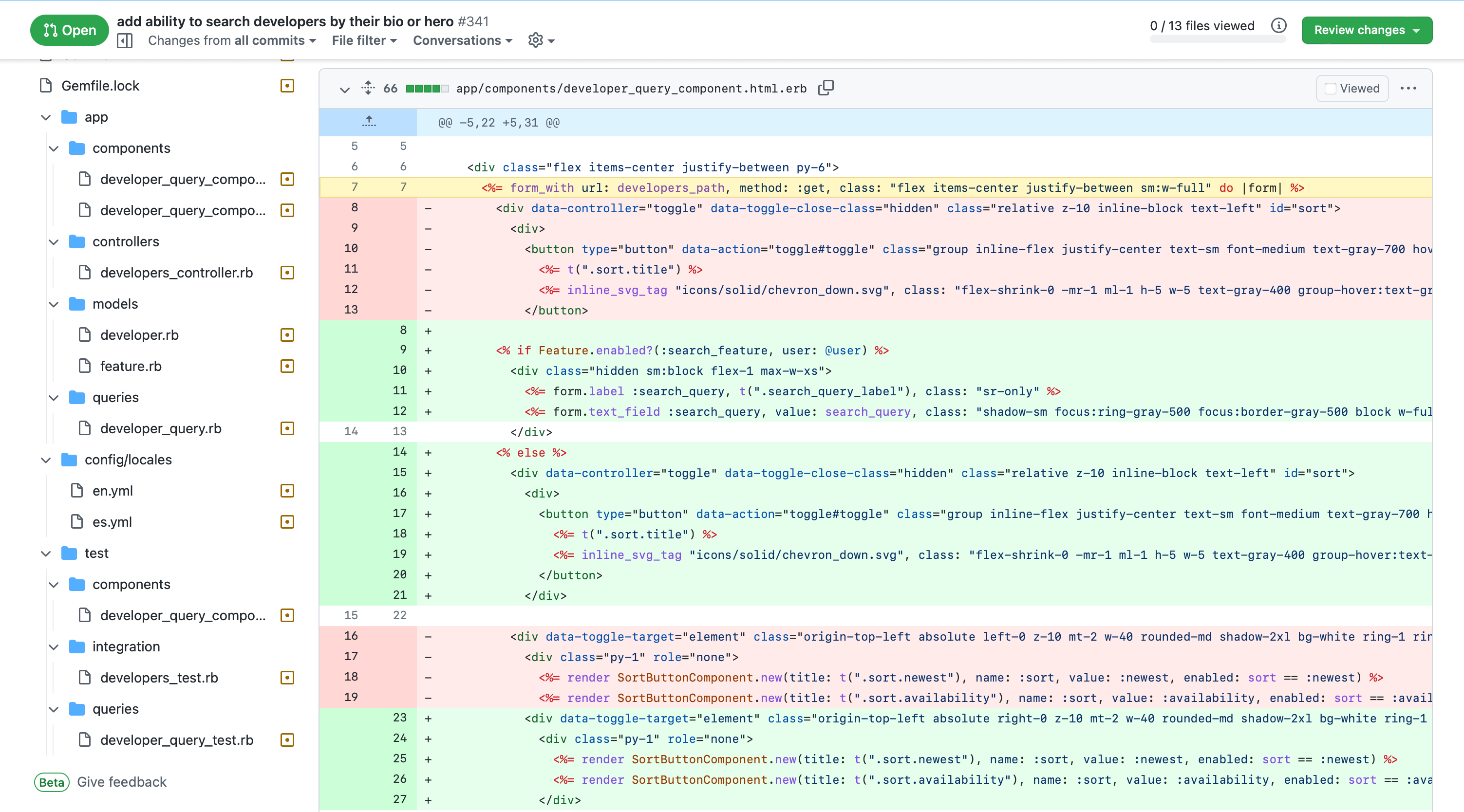The width and height of the screenshot is (1464, 812).
Task: Mark file as Viewed checkbox
Action: [1331, 89]
